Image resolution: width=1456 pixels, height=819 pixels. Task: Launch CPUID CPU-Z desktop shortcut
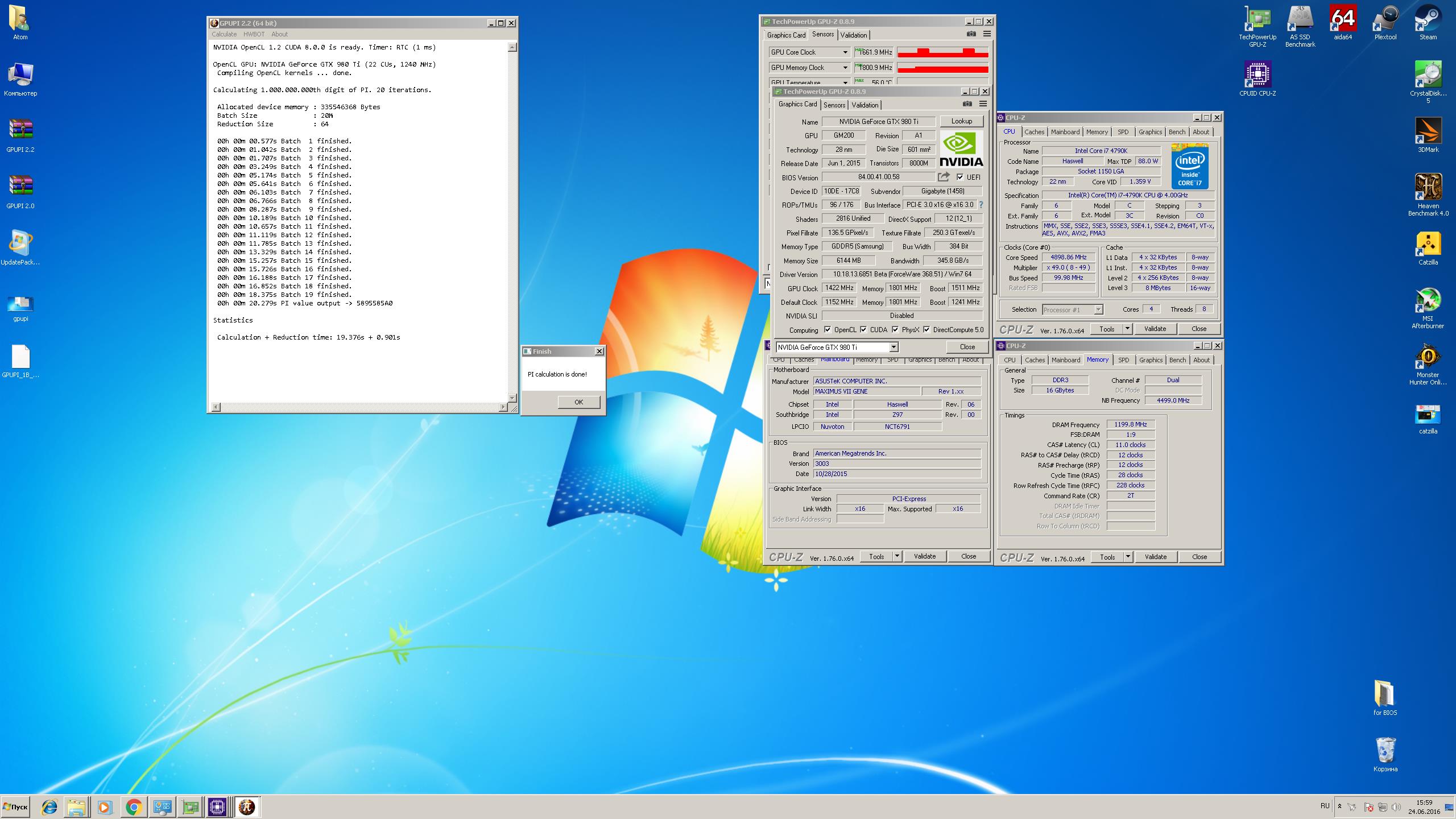tap(1258, 79)
